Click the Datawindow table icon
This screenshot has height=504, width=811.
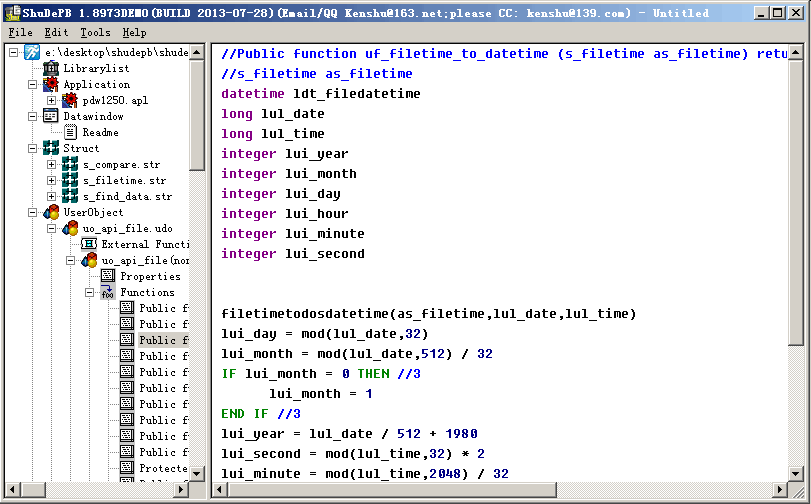(x=51, y=116)
